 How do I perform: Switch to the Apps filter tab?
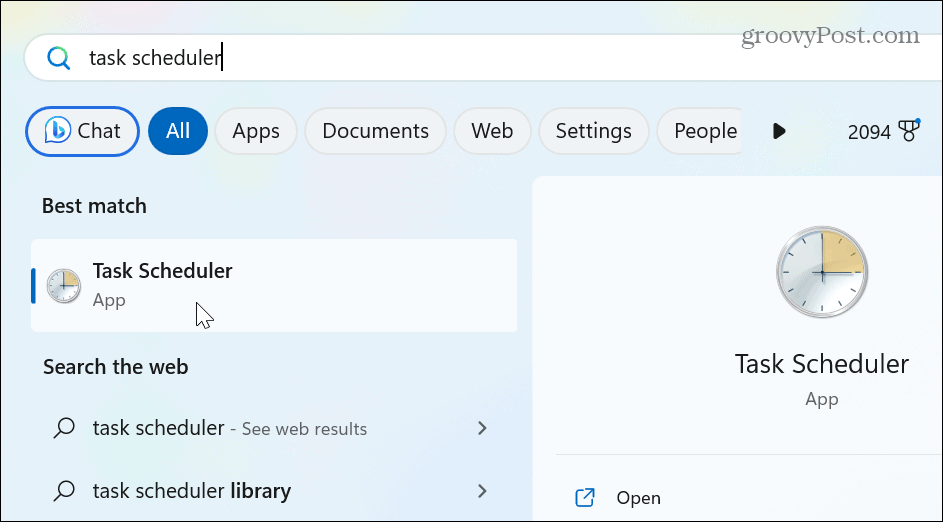[x=256, y=131]
